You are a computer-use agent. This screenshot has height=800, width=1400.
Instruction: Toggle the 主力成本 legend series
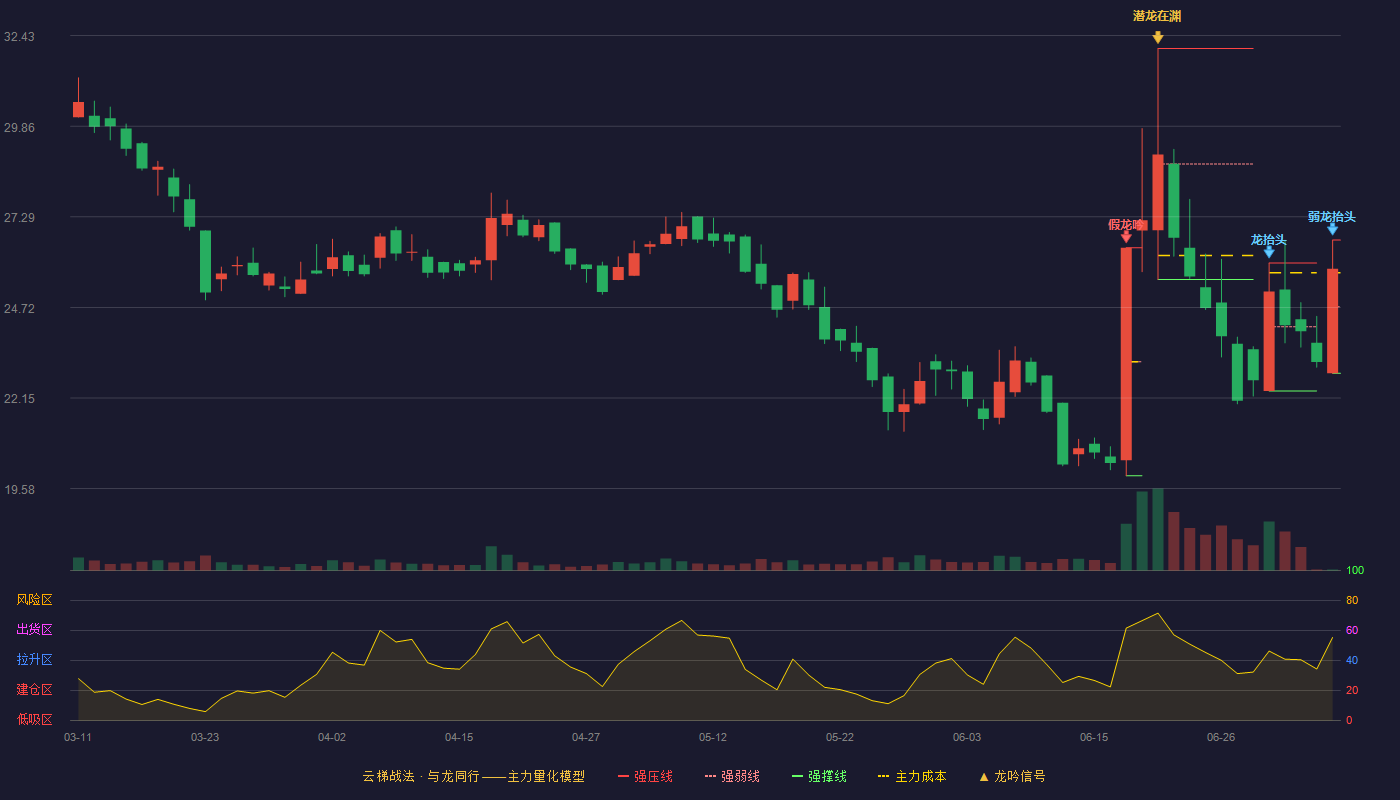912,776
